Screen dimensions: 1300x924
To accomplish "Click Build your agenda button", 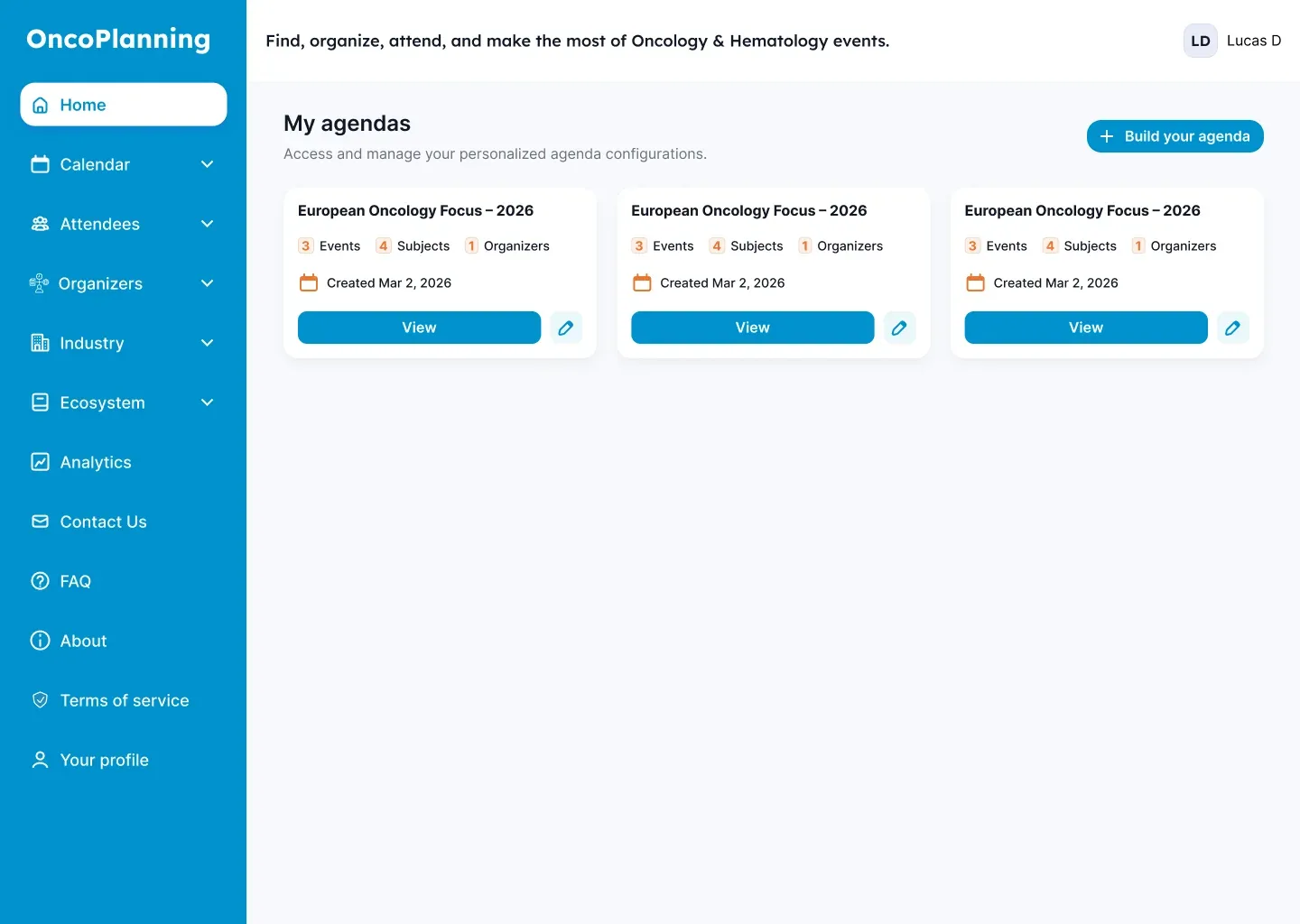I will click(1175, 136).
